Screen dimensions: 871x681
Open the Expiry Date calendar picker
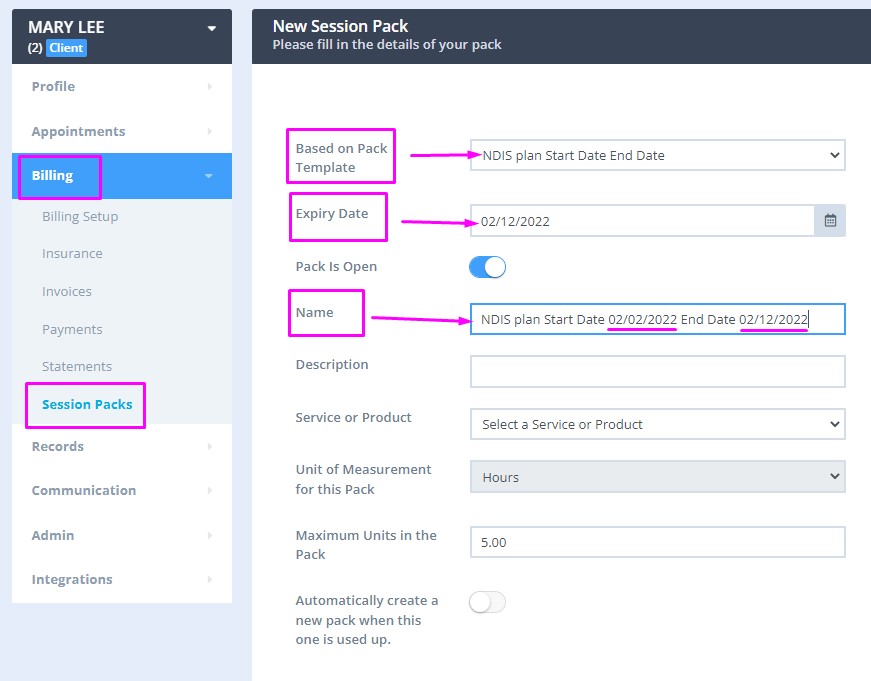coord(830,220)
